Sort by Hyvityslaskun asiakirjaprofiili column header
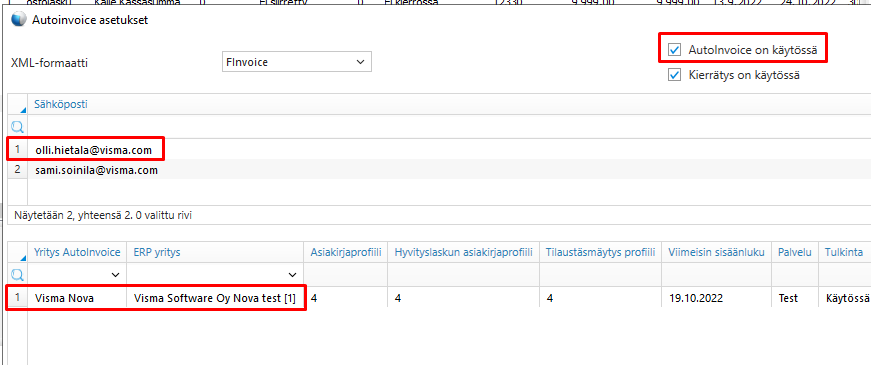This screenshot has height=365, width=871. (x=463, y=252)
